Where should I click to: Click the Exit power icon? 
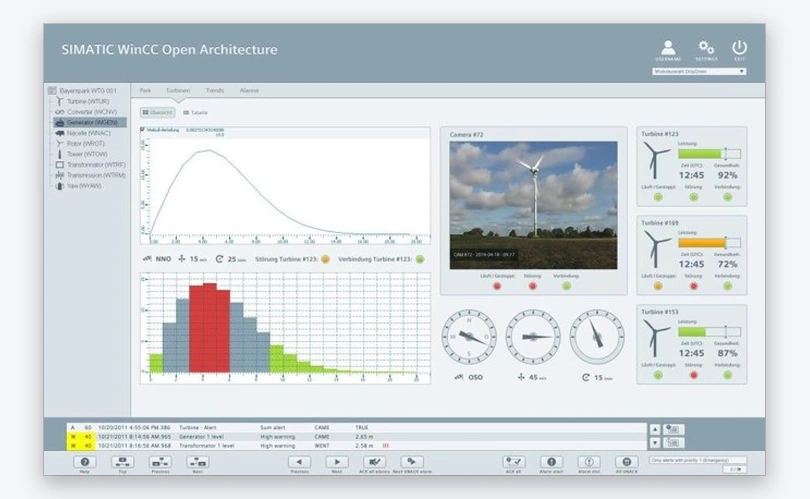(x=739, y=48)
